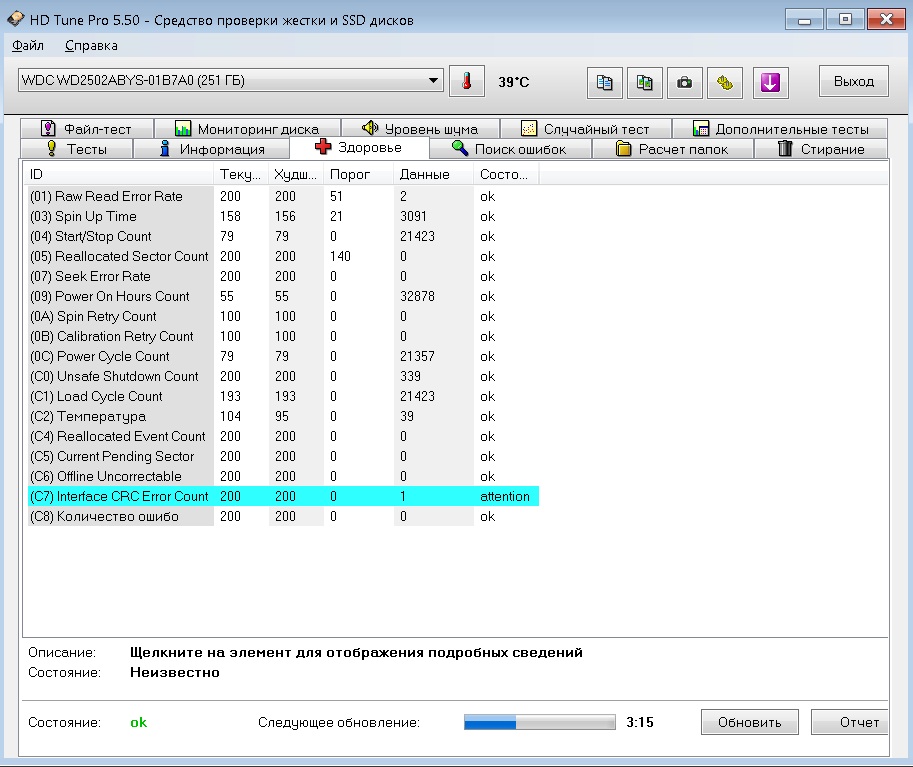Click the Отчет button
This screenshot has width=913, height=767.
point(851,722)
